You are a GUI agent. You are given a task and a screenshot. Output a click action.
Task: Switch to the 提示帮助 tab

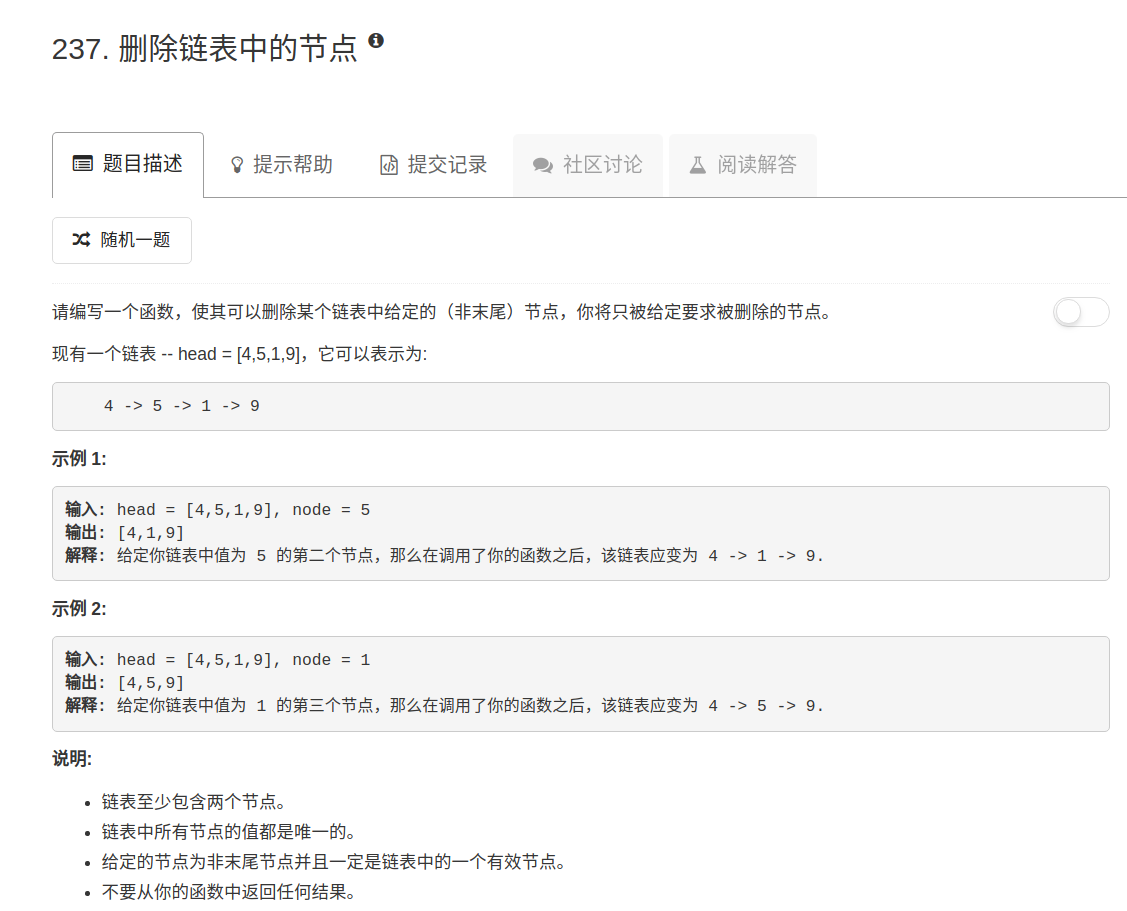281,165
